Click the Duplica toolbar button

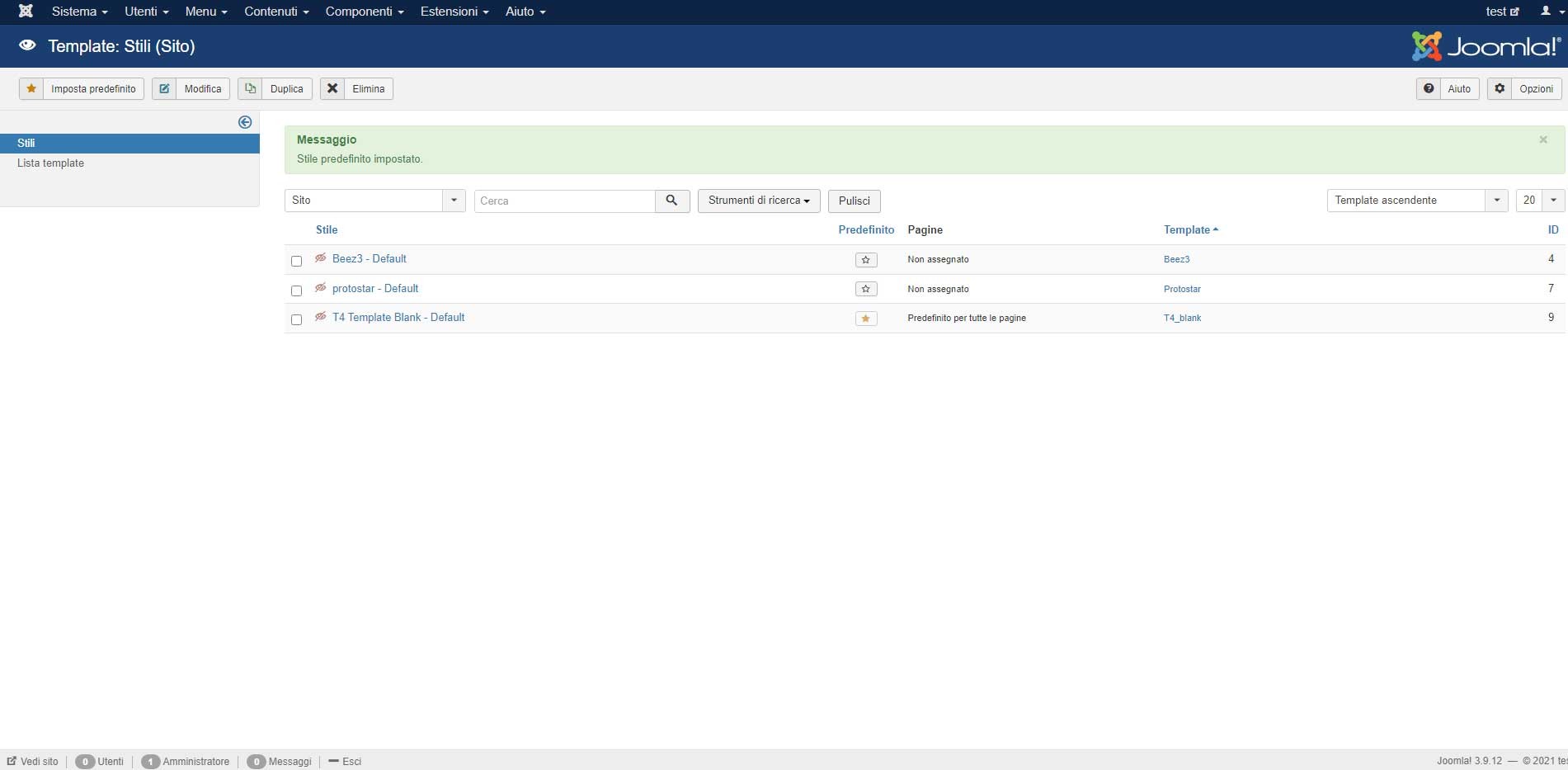point(275,89)
